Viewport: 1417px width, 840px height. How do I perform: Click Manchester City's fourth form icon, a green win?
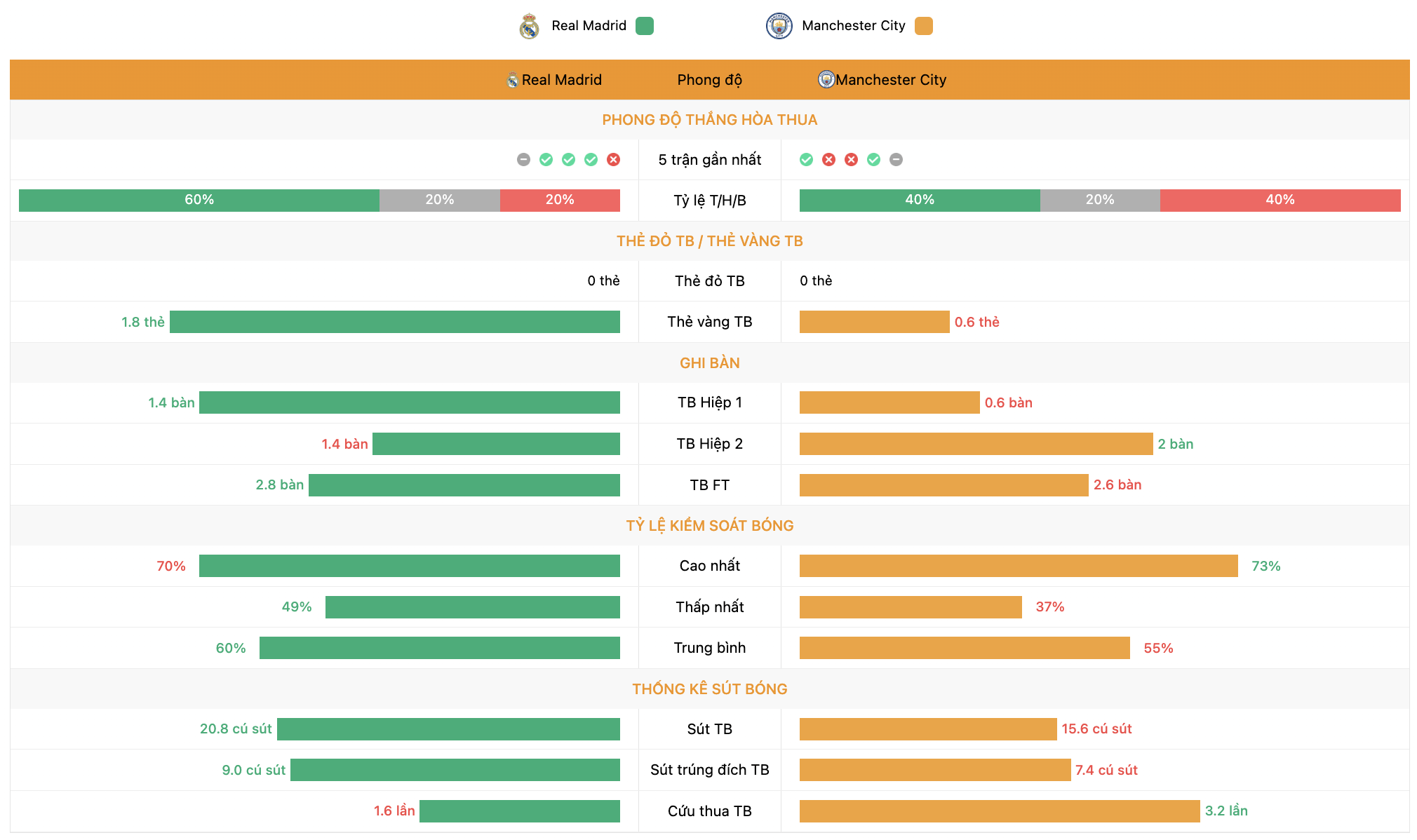[x=873, y=160]
